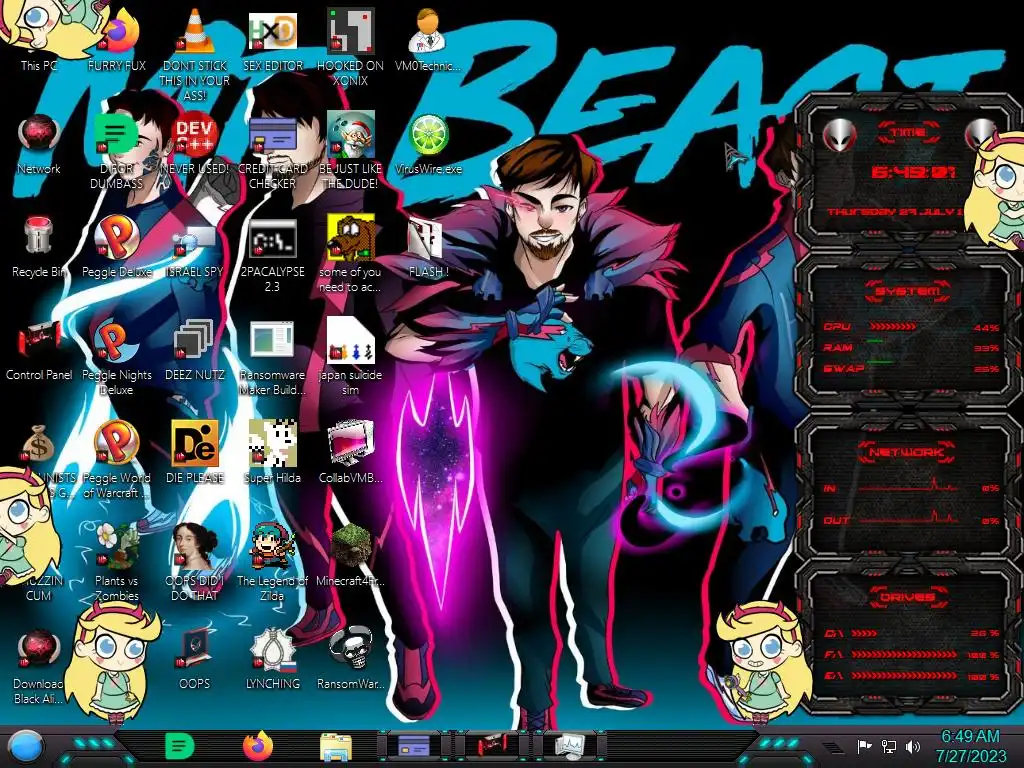The image size is (1024, 768).
Task: Click the E:\ drive usage row
Action: click(x=910, y=676)
